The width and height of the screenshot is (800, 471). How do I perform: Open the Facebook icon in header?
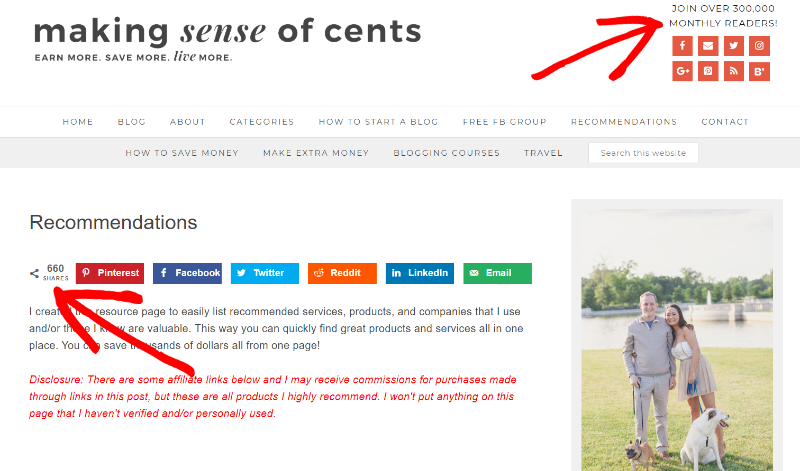coord(682,46)
